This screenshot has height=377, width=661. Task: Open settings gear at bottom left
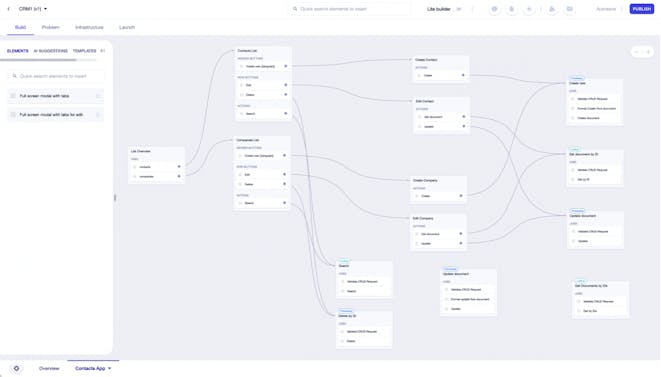[16, 368]
